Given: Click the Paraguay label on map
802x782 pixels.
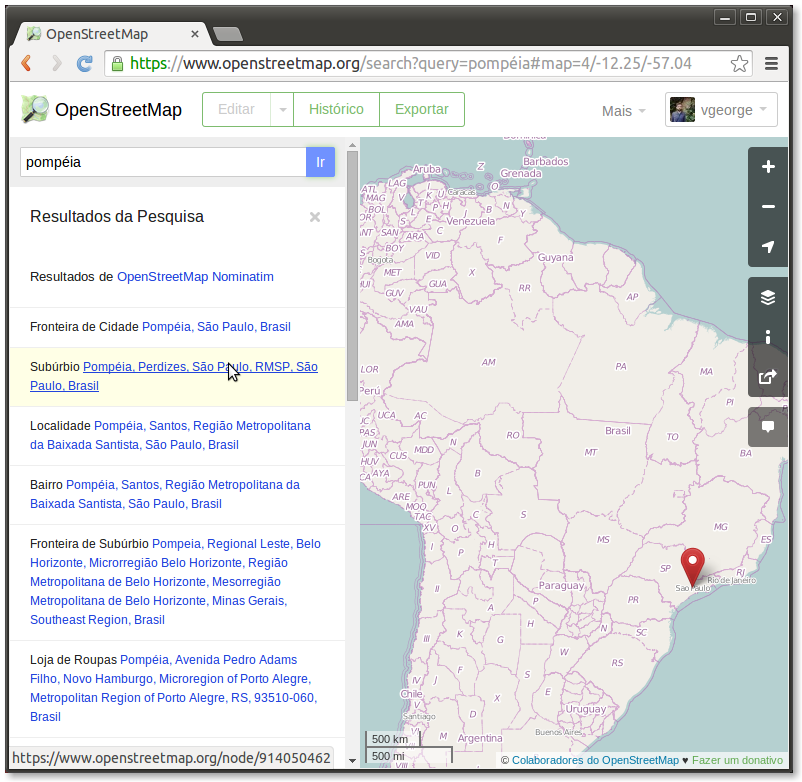Looking at the screenshot, I should [x=561, y=586].
